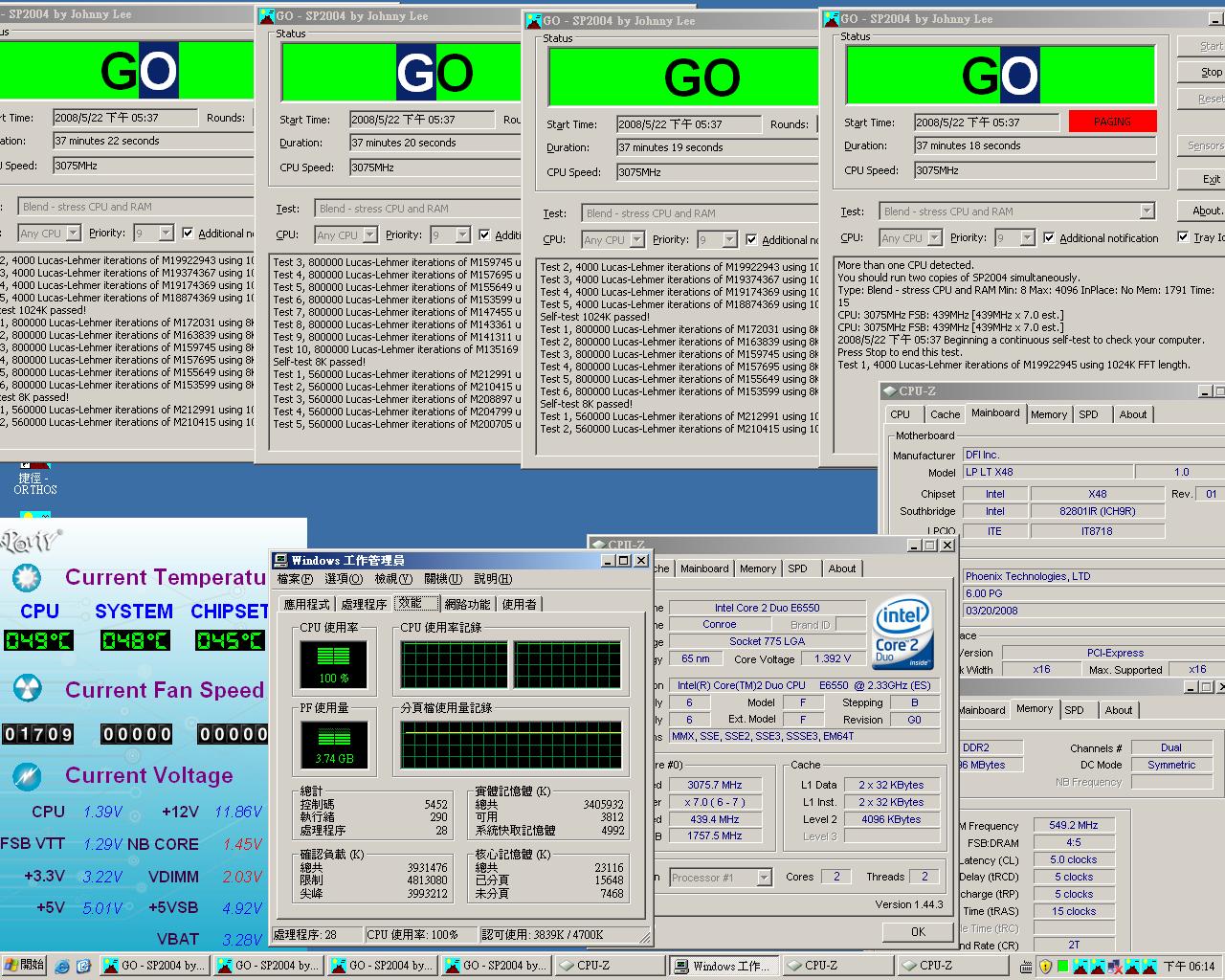Viewport: 1225px width, 980px height.
Task: Click CHIPSET temperature readout 045°C
Action: [x=230, y=640]
